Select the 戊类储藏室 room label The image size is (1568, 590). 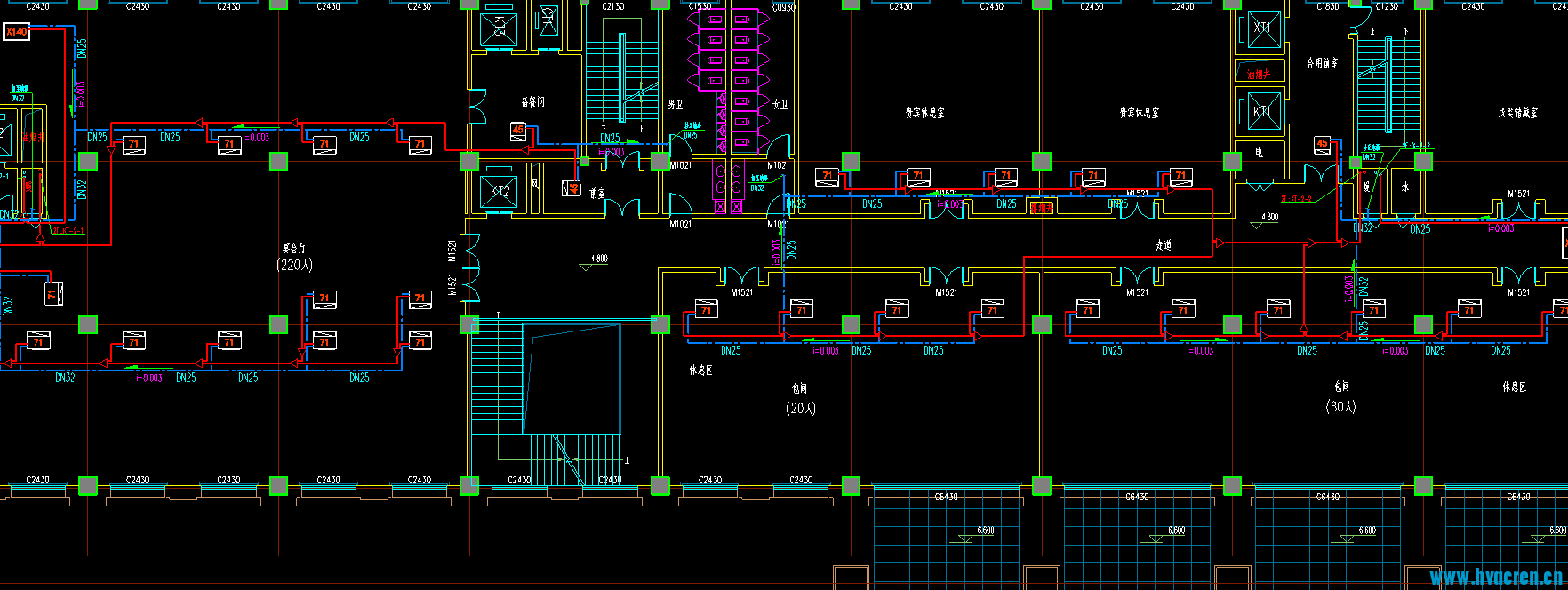[1517, 113]
